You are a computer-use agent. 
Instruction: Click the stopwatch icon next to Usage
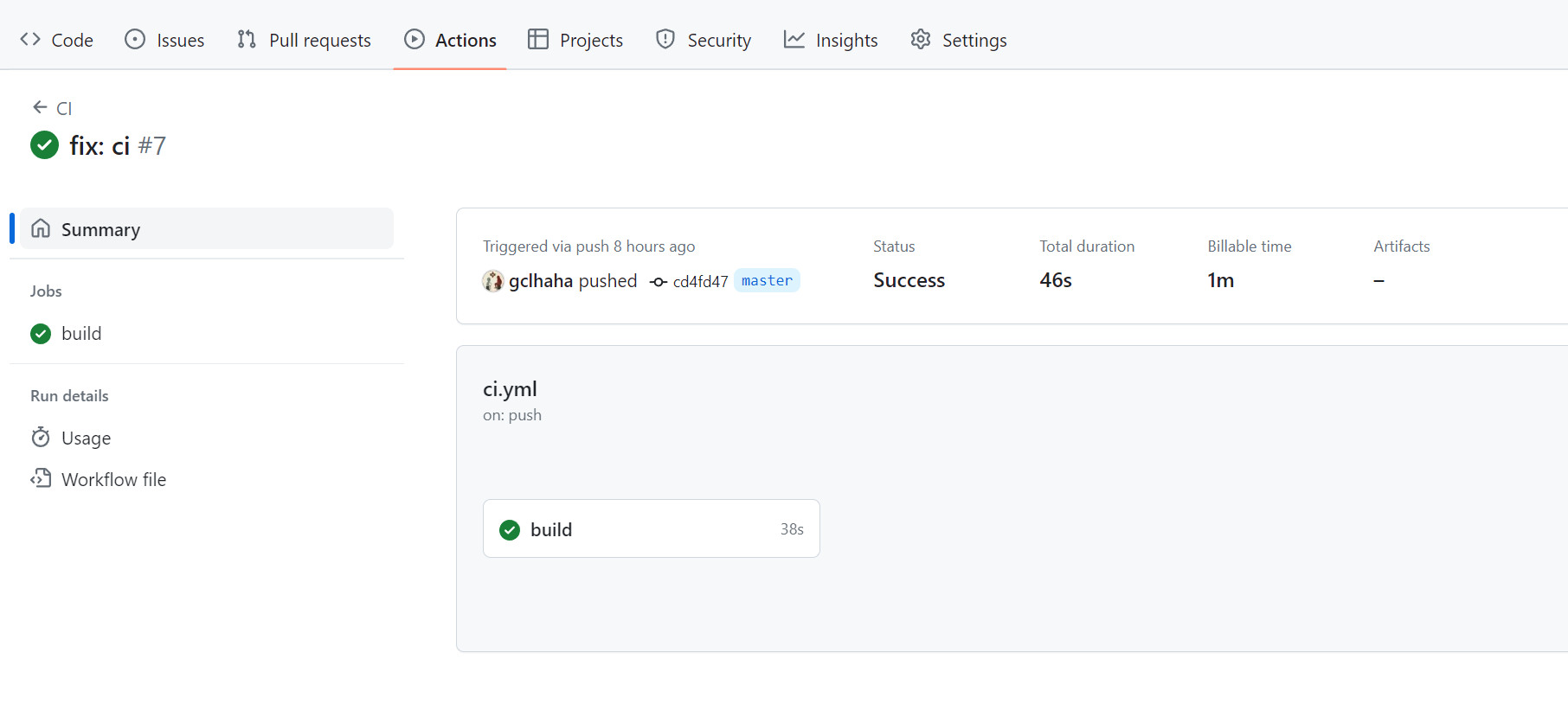click(41, 438)
